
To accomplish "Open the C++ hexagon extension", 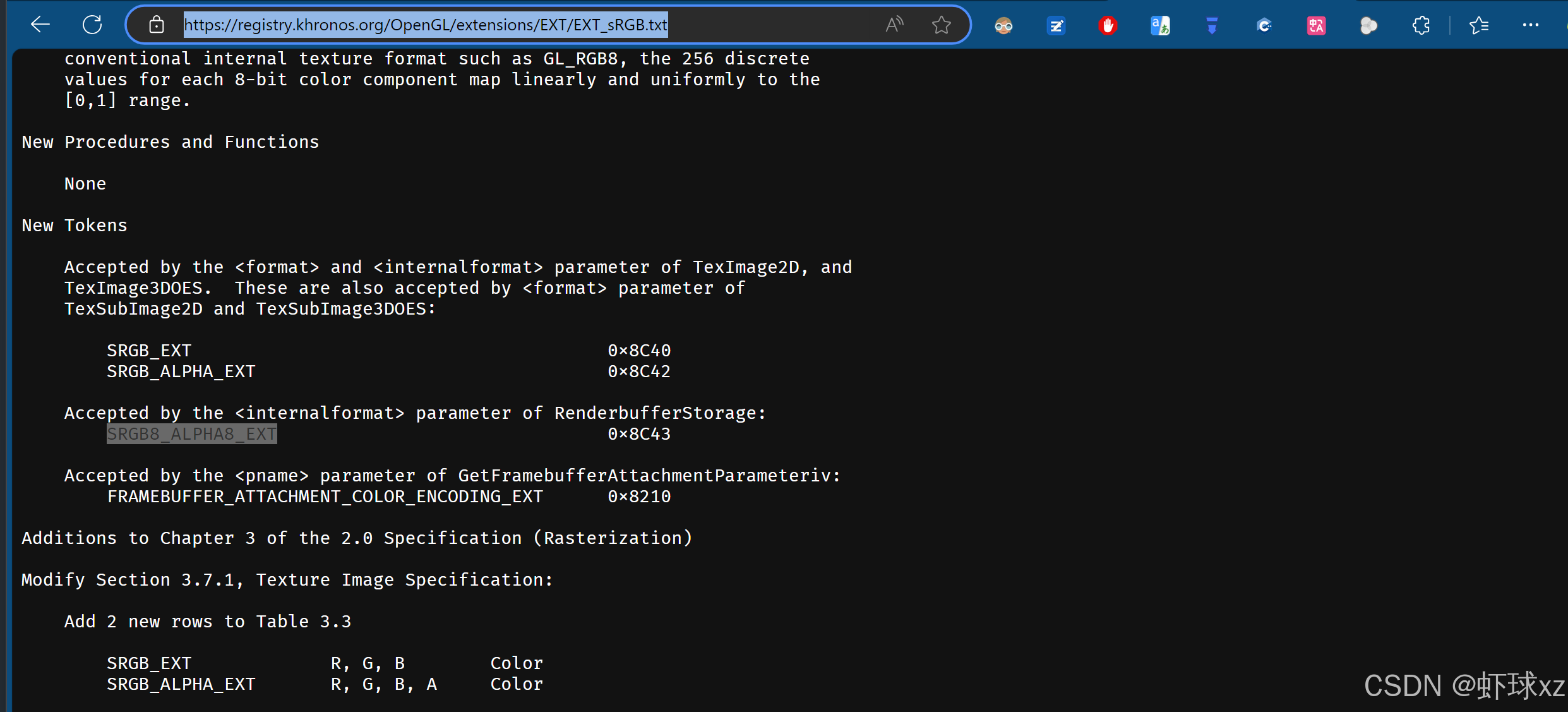I will [x=1264, y=26].
